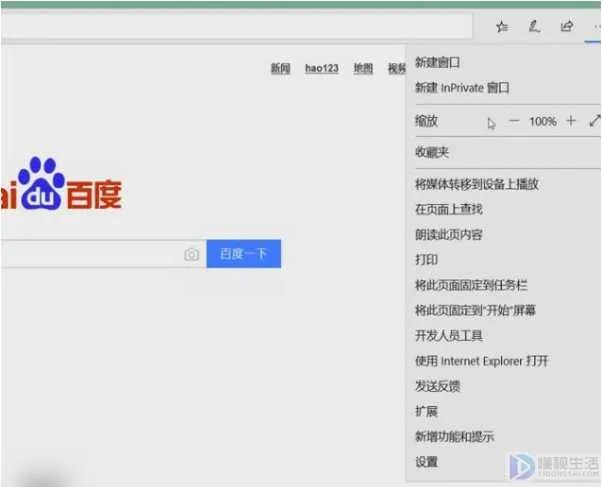Click the zoom out minus button
Image resolution: width=603 pixels, height=487 pixels.
[514, 121]
